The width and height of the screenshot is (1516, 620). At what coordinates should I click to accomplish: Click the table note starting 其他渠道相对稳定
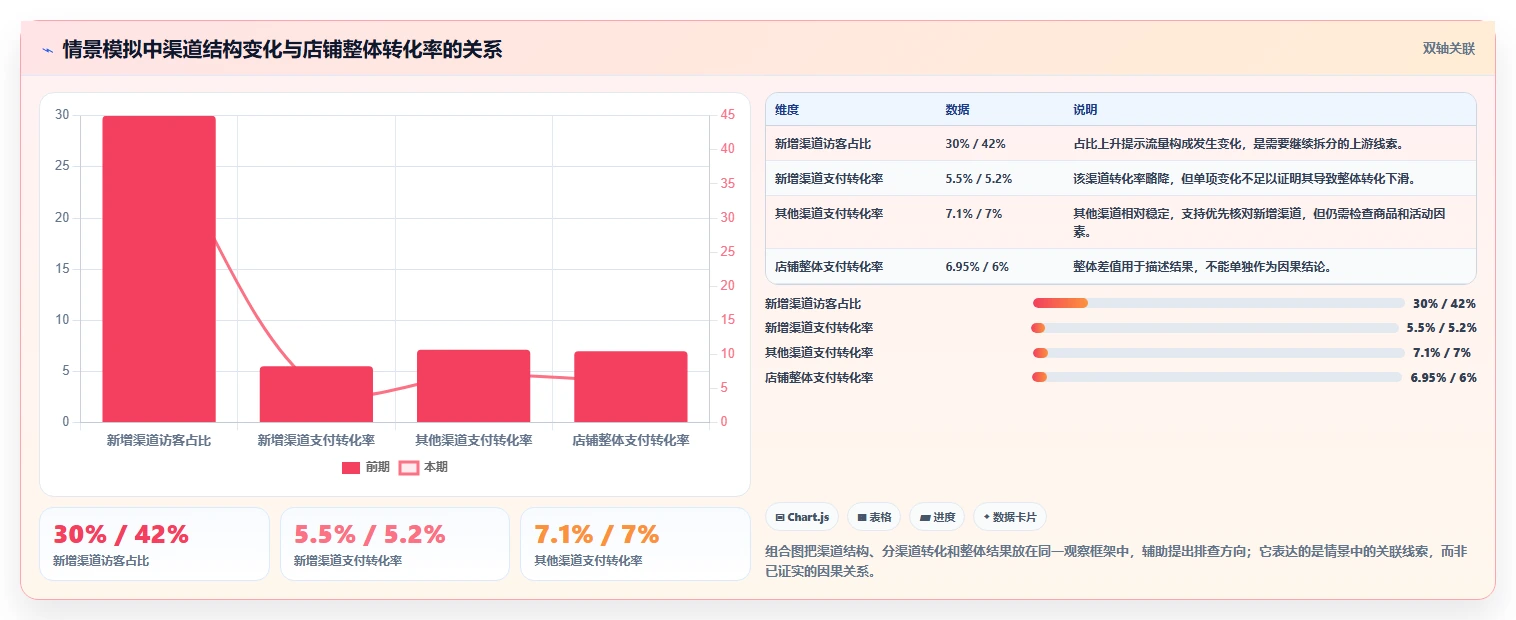1260,222
